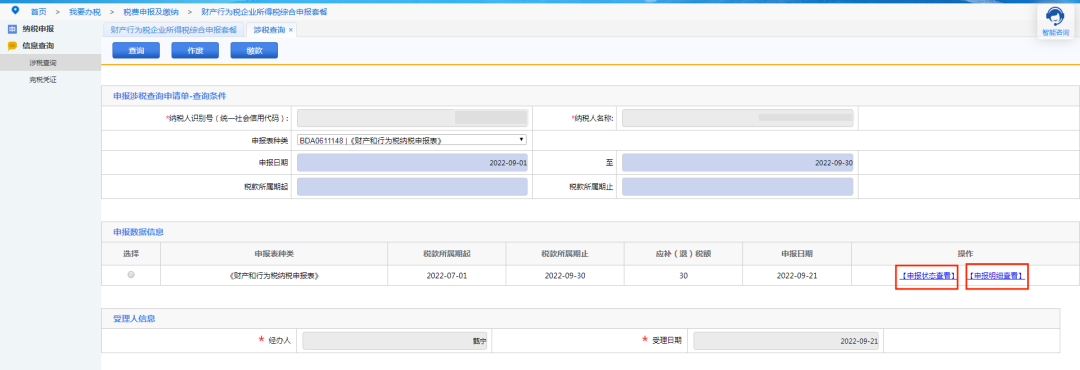Open 涉税查询 in the sidebar
Viewport: 1080px width, 370px height.
(43, 63)
